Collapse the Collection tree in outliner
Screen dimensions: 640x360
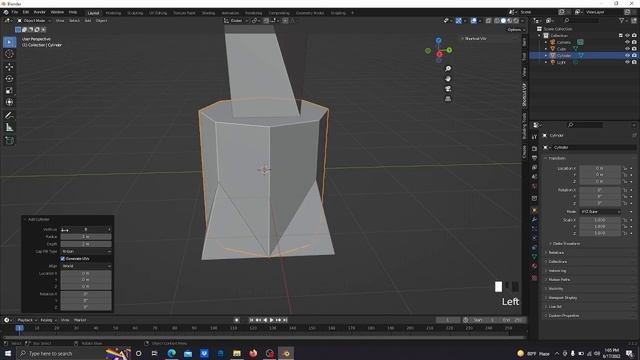540,36
